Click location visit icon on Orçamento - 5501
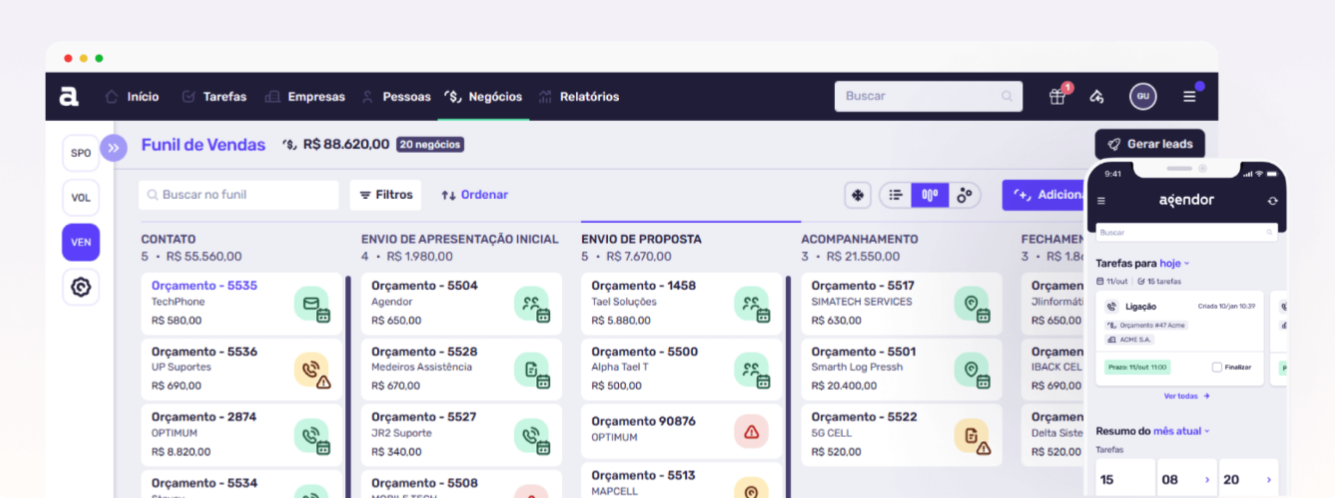1335x498 pixels. pos(972,370)
